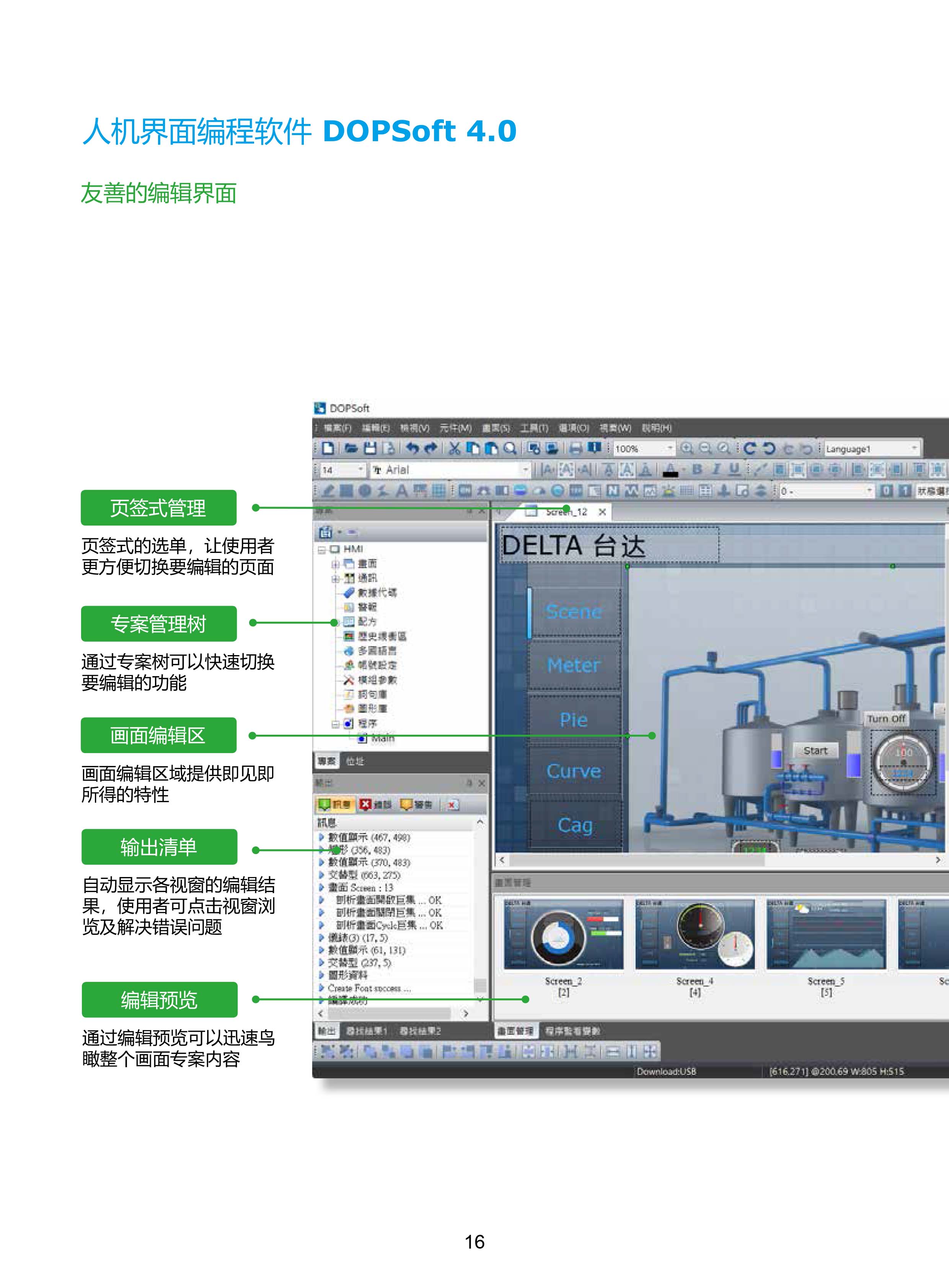Click the Print toolbar icon

[576, 448]
